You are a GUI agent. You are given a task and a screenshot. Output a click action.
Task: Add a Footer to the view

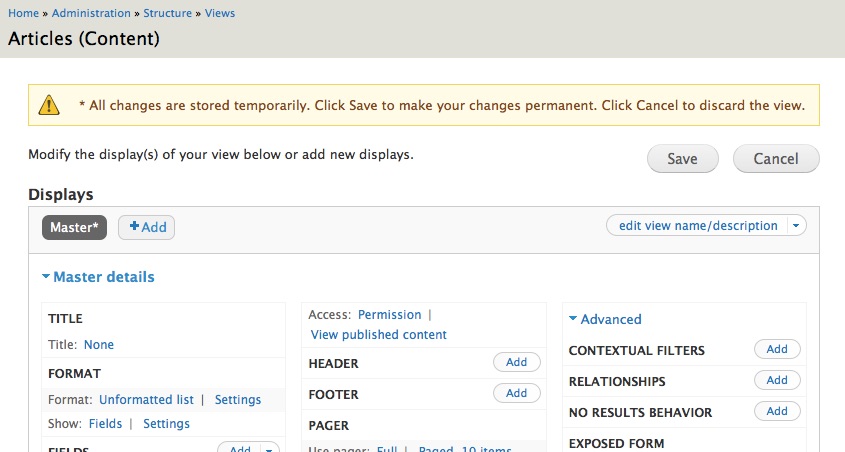click(x=516, y=393)
